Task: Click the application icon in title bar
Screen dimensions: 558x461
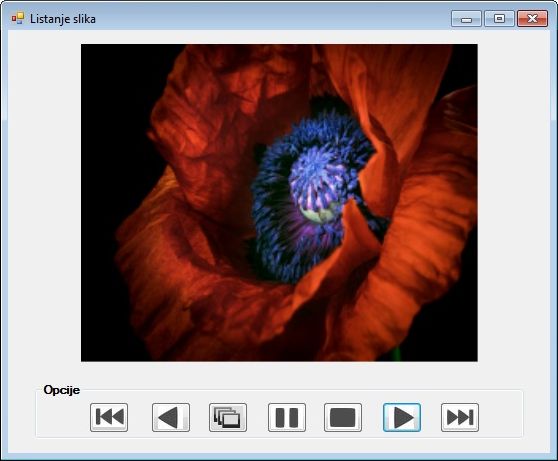Action: tap(17, 18)
